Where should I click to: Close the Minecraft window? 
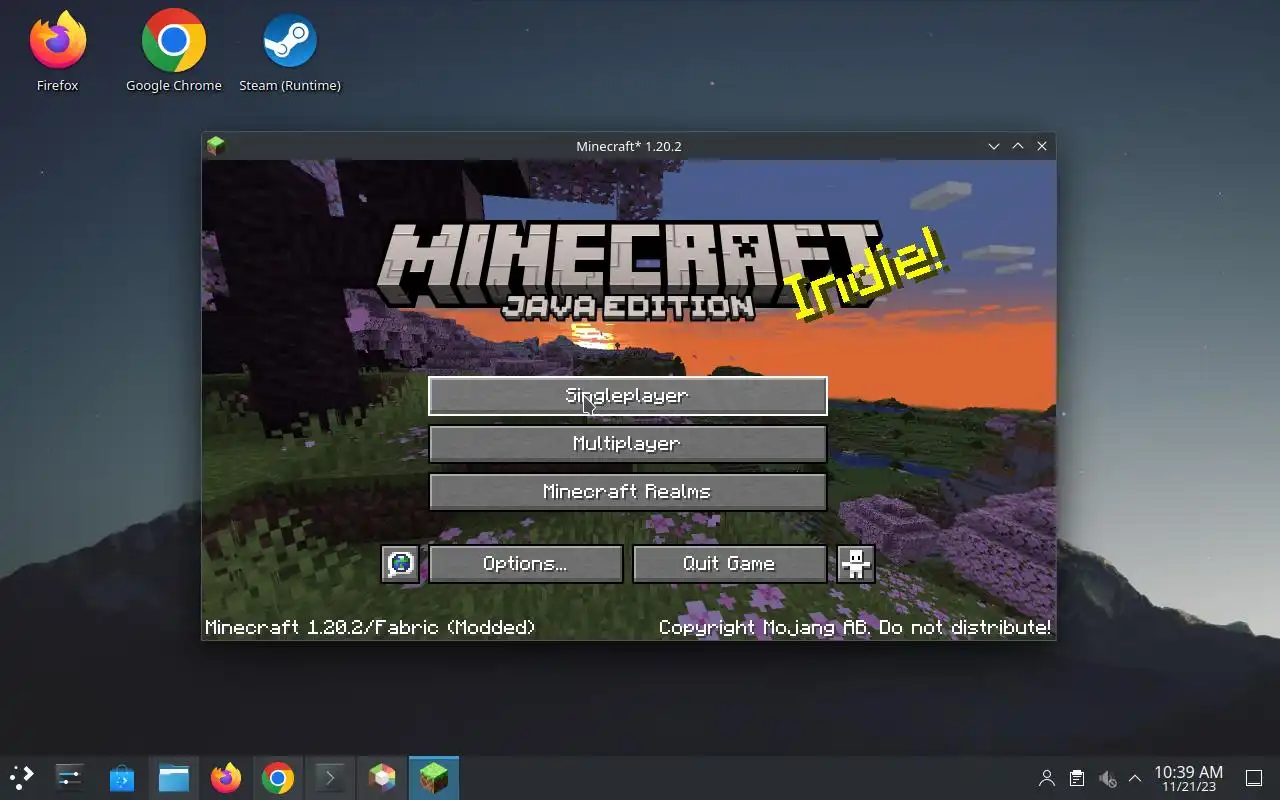tap(1042, 146)
